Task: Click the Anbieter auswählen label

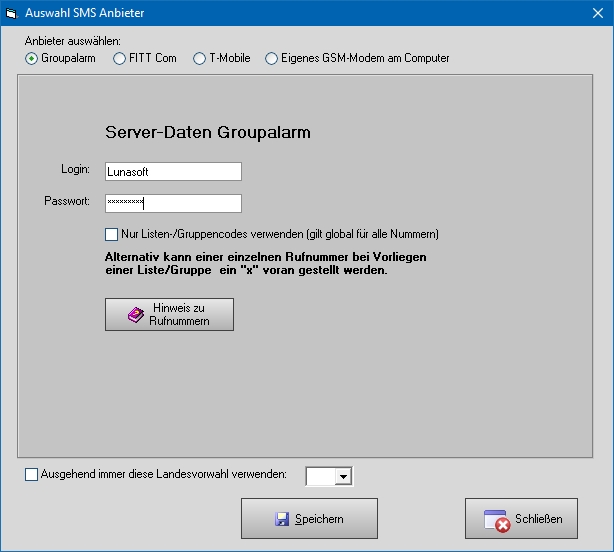Action: coord(73,41)
